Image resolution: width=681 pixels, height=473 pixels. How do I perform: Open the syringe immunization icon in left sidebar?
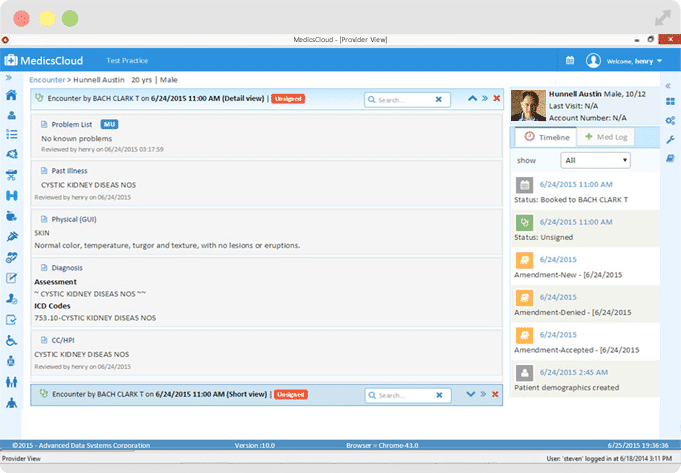(x=12, y=236)
